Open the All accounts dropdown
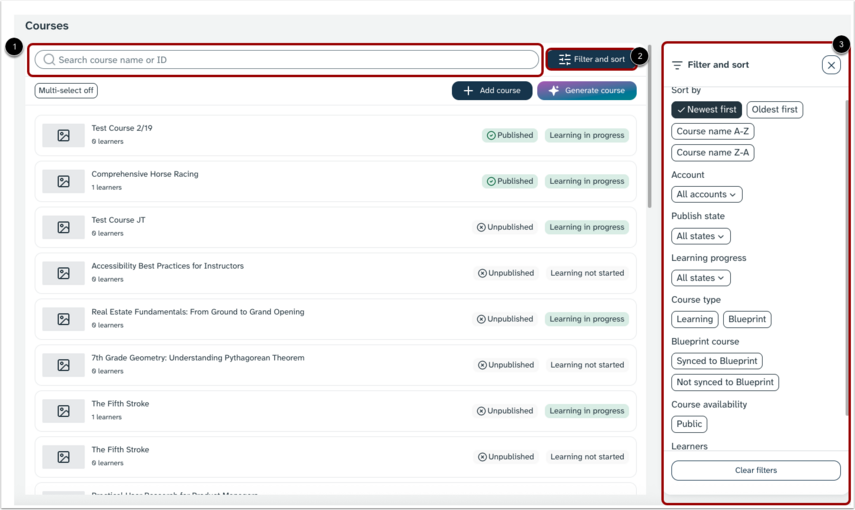Viewport: 855px width, 510px height. pyautogui.click(x=707, y=194)
